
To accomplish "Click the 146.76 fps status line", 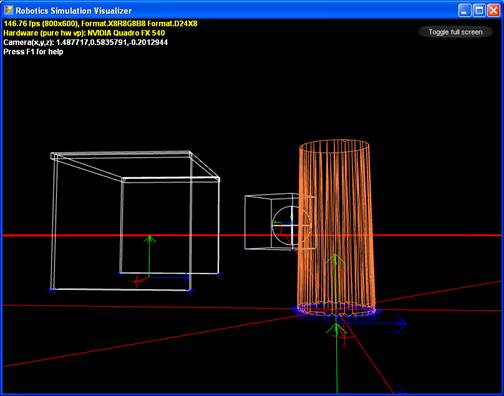I will (x=100, y=23).
